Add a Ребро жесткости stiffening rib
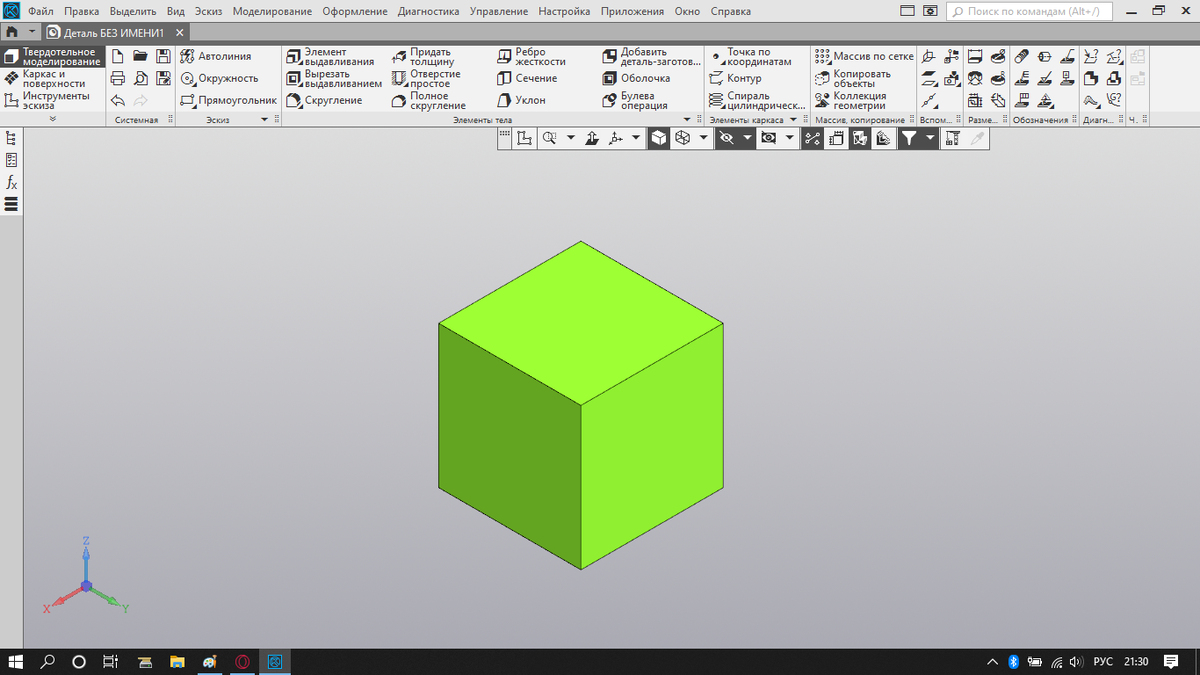The image size is (1200, 675). click(x=531, y=56)
